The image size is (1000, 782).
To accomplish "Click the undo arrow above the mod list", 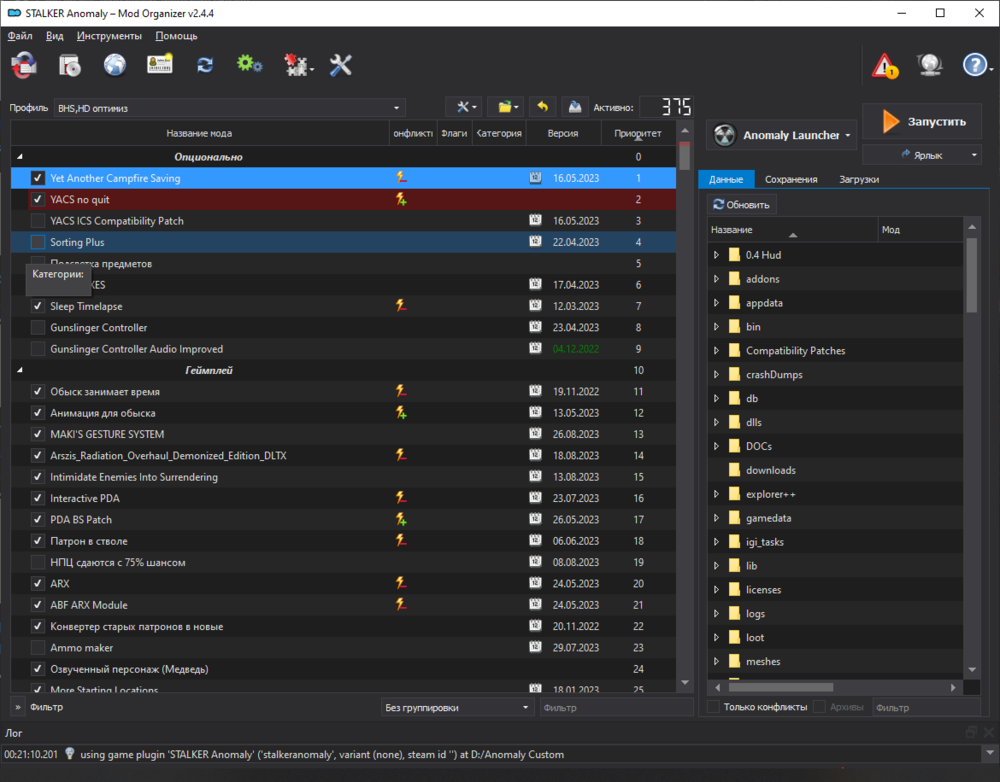I will point(542,107).
